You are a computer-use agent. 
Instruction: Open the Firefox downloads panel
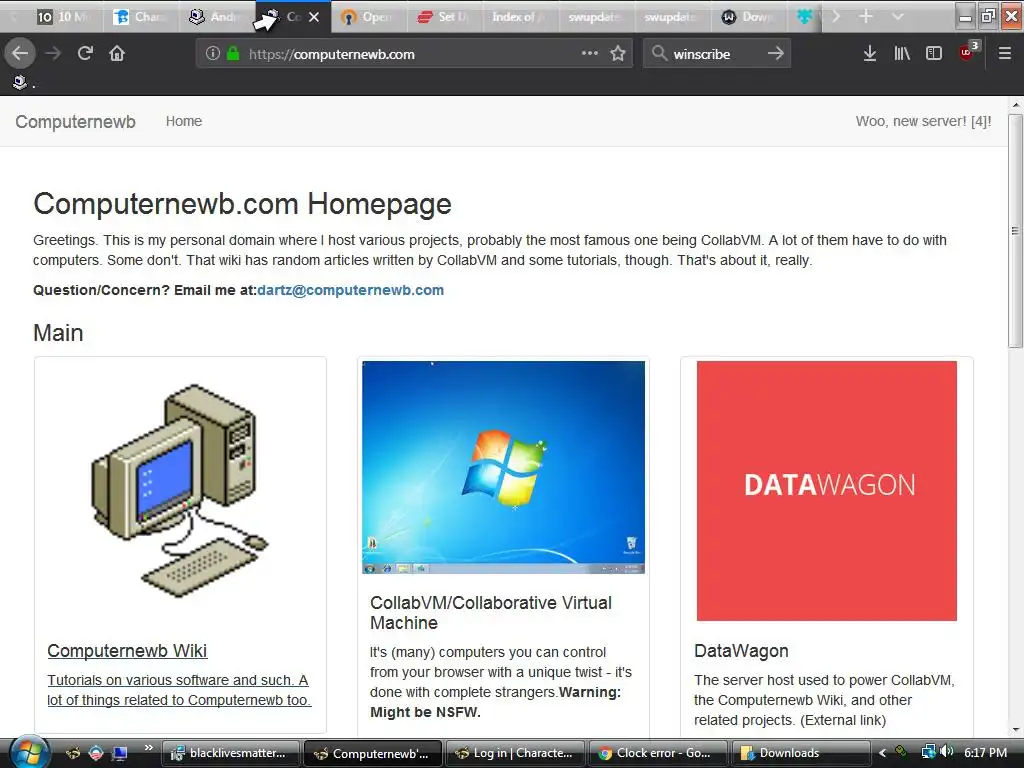tap(869, 54)
